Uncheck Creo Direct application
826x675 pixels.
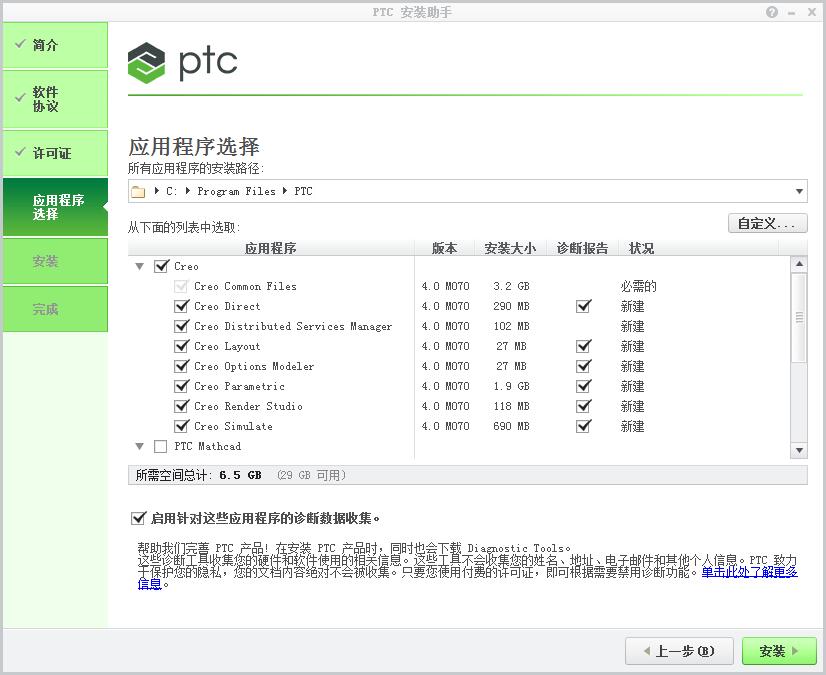pos(181,306)
